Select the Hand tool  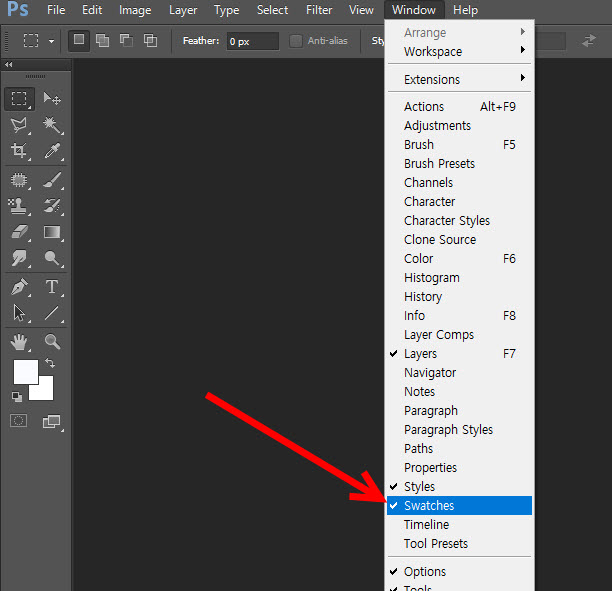click(x=19, y=342)
